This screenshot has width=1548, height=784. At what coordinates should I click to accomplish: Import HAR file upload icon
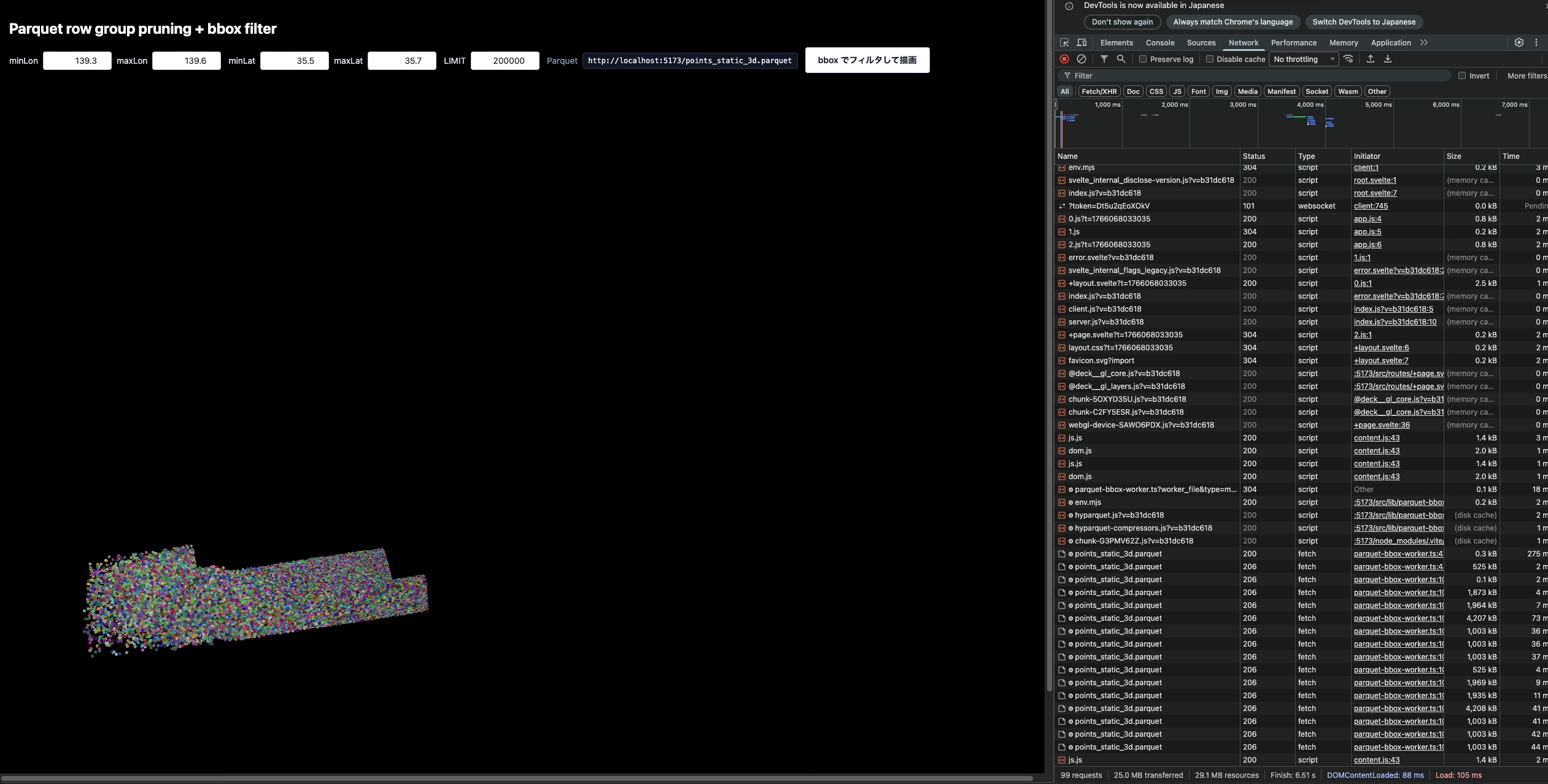1371,59
